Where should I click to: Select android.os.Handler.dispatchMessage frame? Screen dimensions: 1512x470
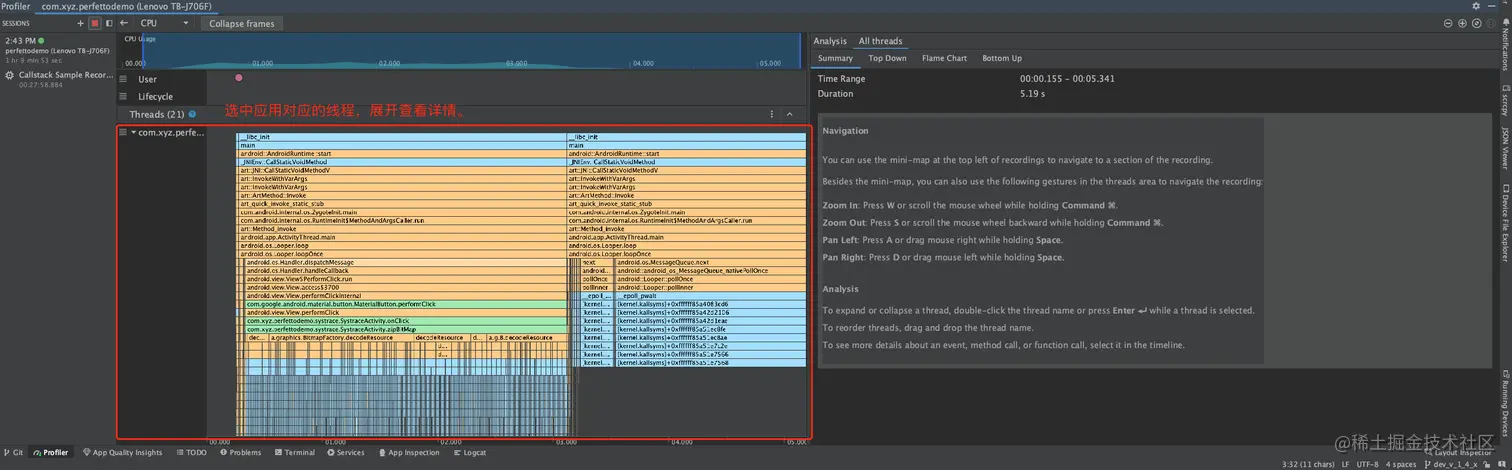[x=407, y=262]
